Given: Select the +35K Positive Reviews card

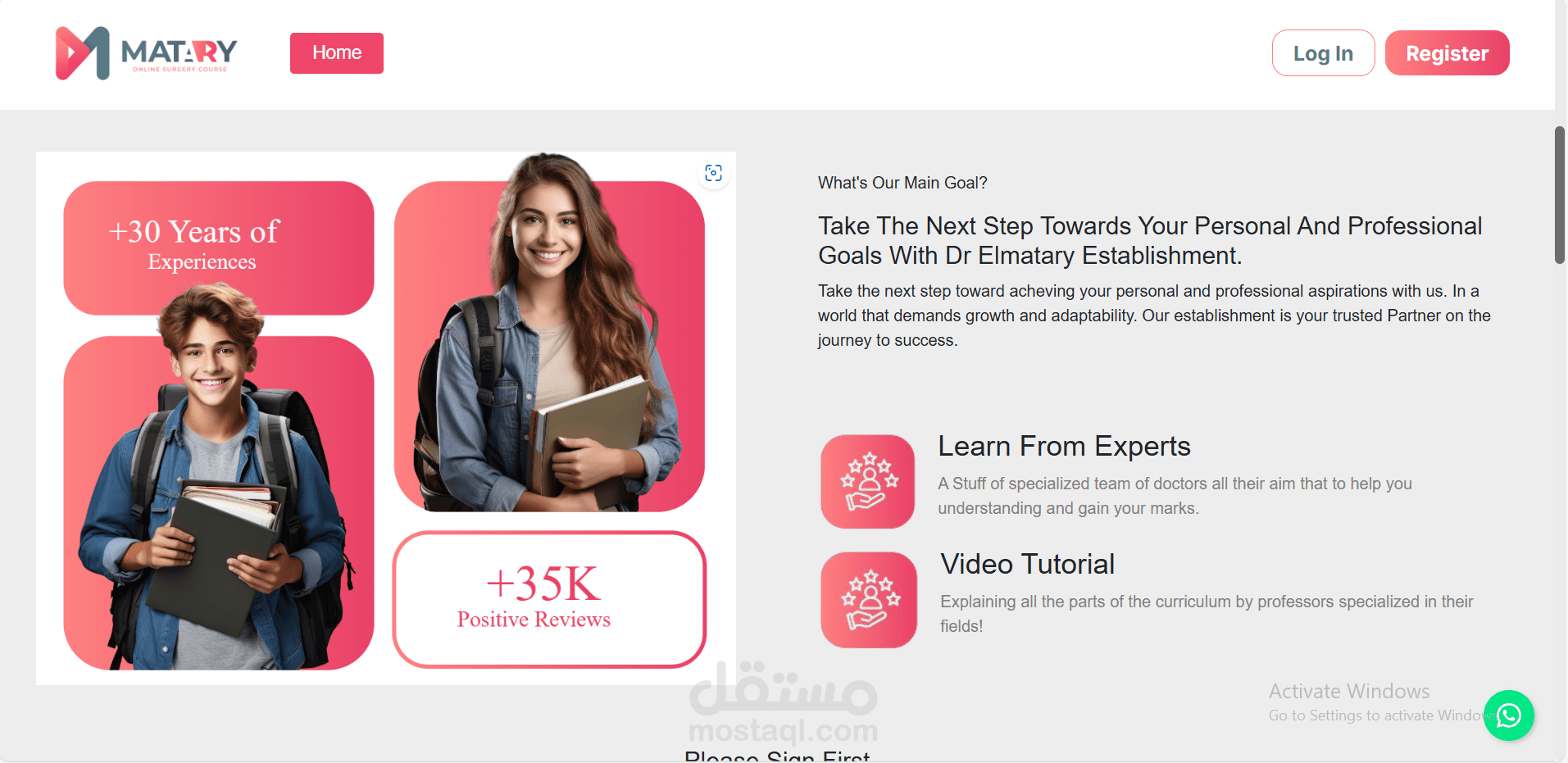Looking at the screenshot, I should (549, 599).
